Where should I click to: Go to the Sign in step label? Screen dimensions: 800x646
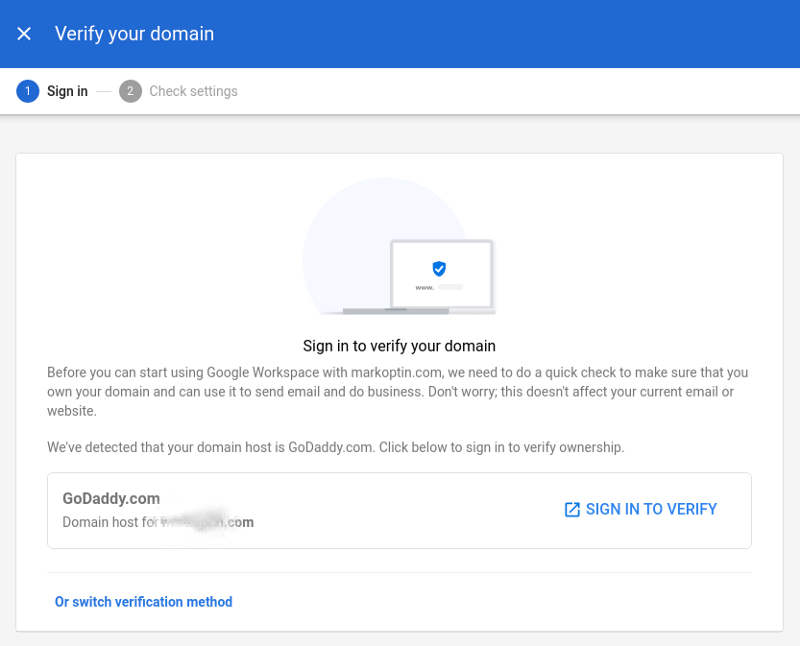pyautogui.click(x=67, y=91)
